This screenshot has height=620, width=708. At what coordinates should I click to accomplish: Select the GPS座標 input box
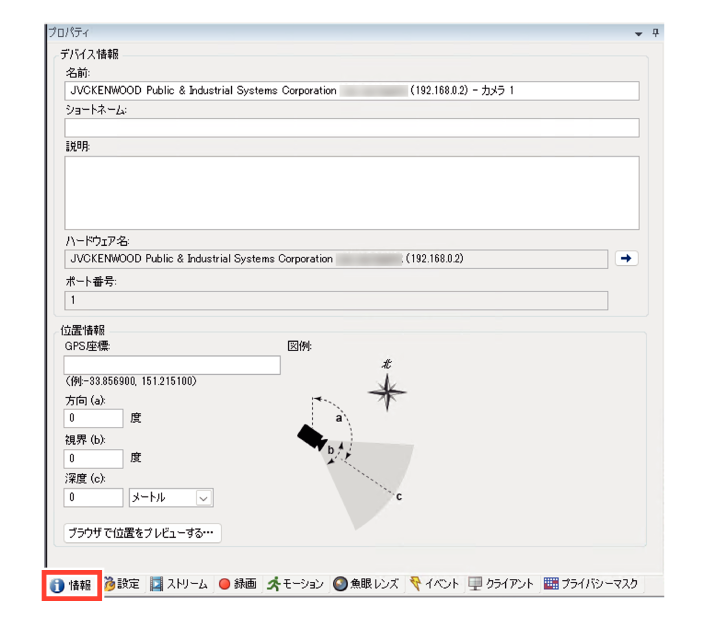point(172,366)
